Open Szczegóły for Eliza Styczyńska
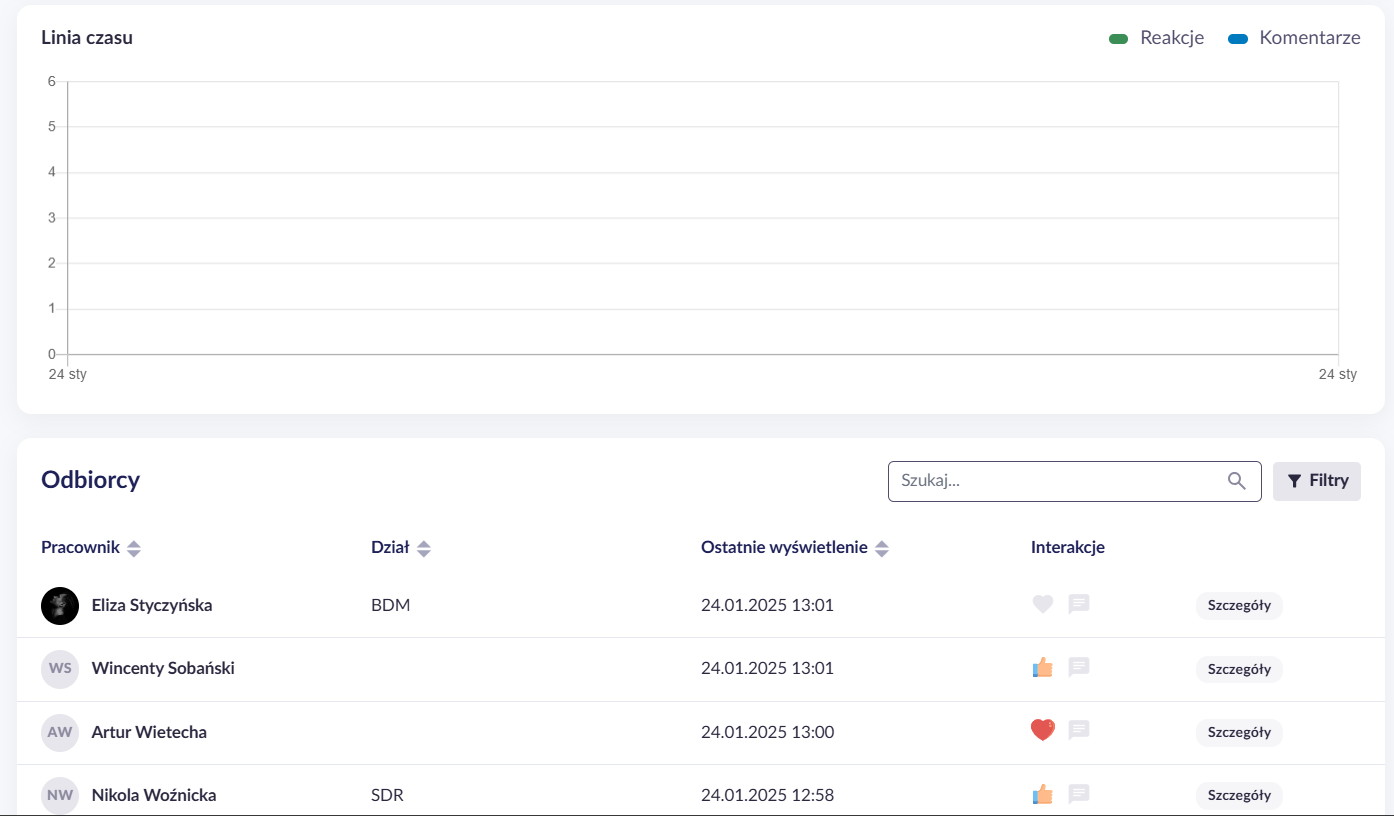The image size is (1394, 816). click(x=1239, y=605)
